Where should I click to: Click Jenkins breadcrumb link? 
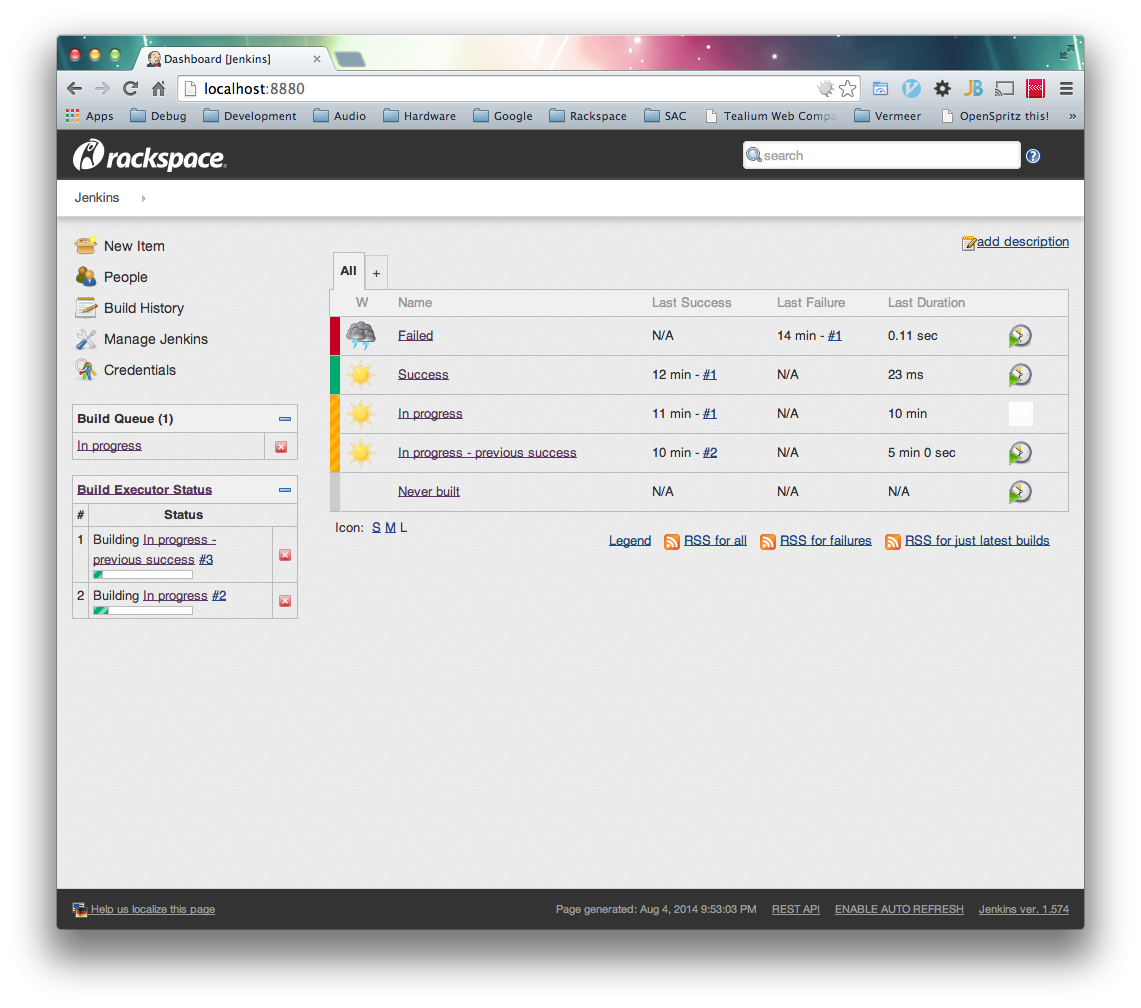click(97, 198)
